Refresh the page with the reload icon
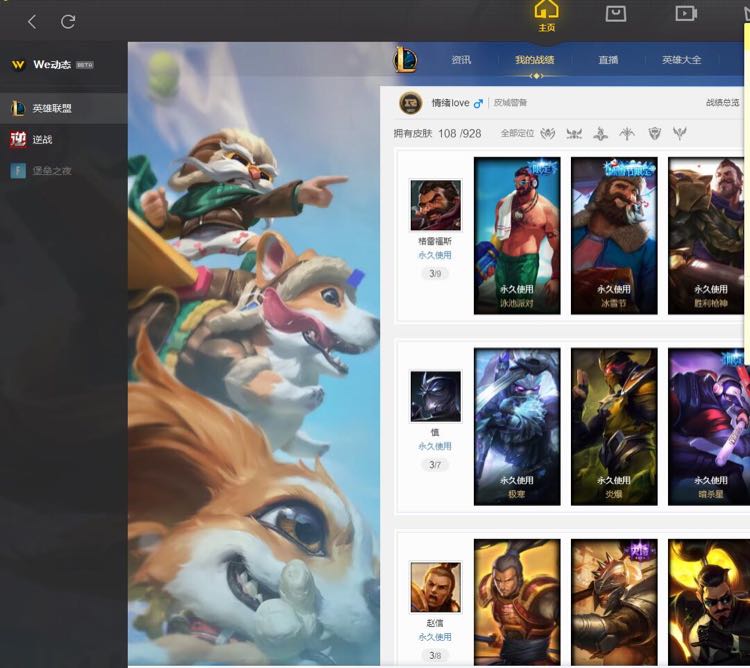The image size is (750, 668). (x=68, y=21)
